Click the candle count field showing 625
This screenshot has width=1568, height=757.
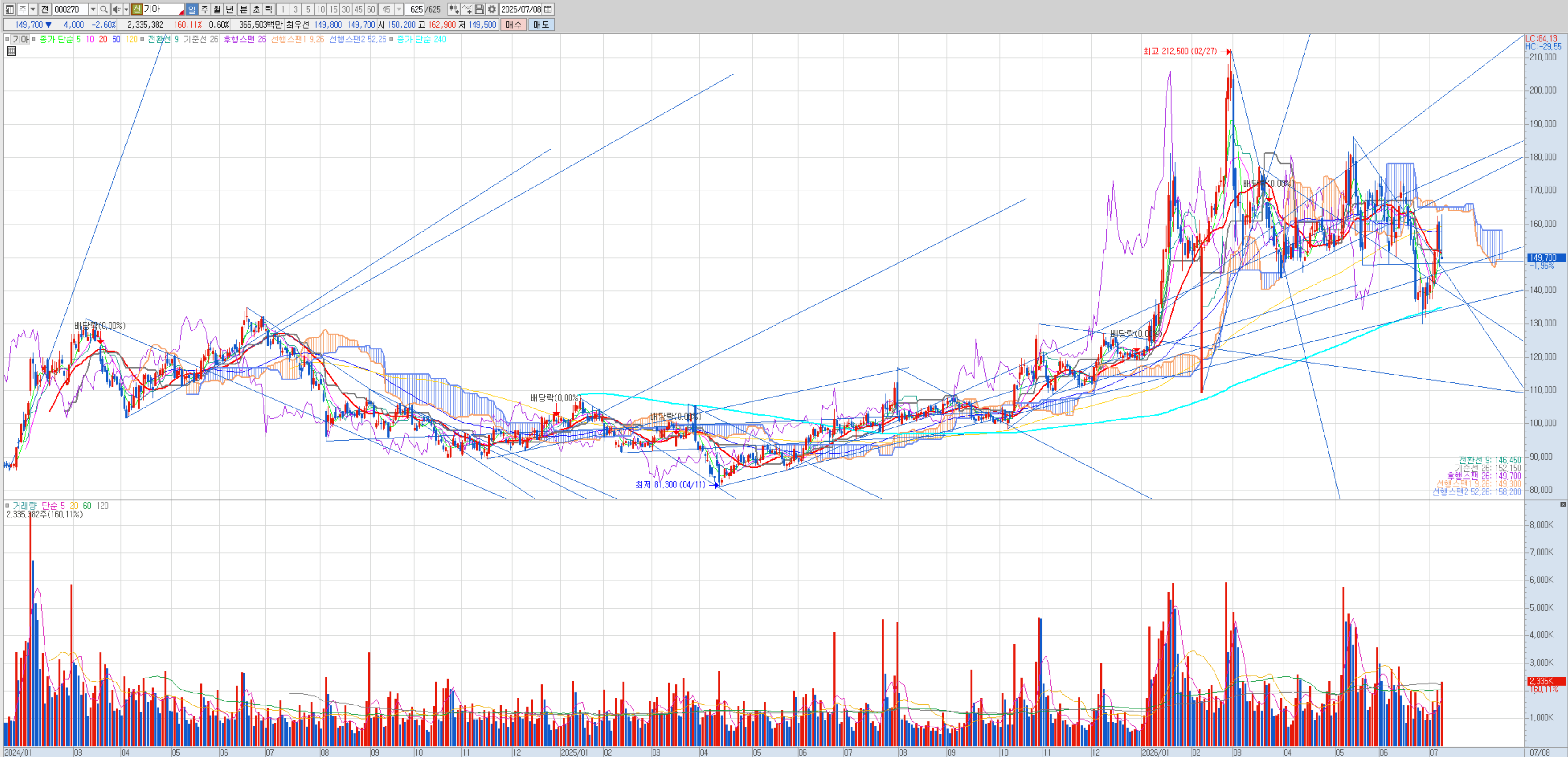point(415,9)
